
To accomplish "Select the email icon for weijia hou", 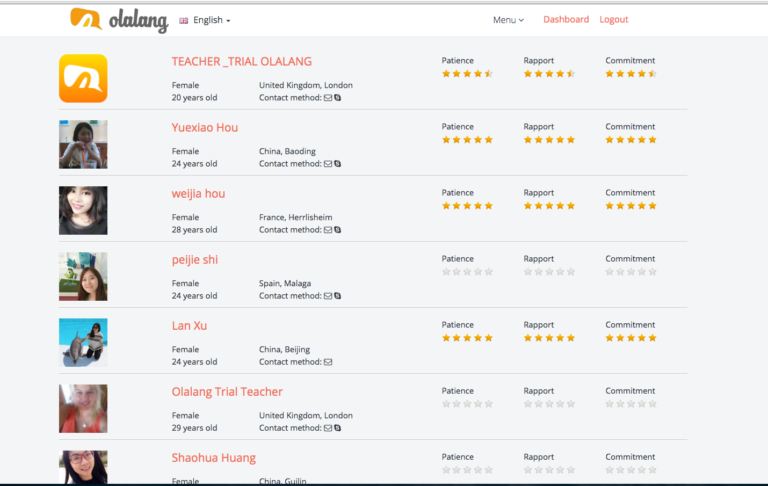I will click(x=328, y=230).
